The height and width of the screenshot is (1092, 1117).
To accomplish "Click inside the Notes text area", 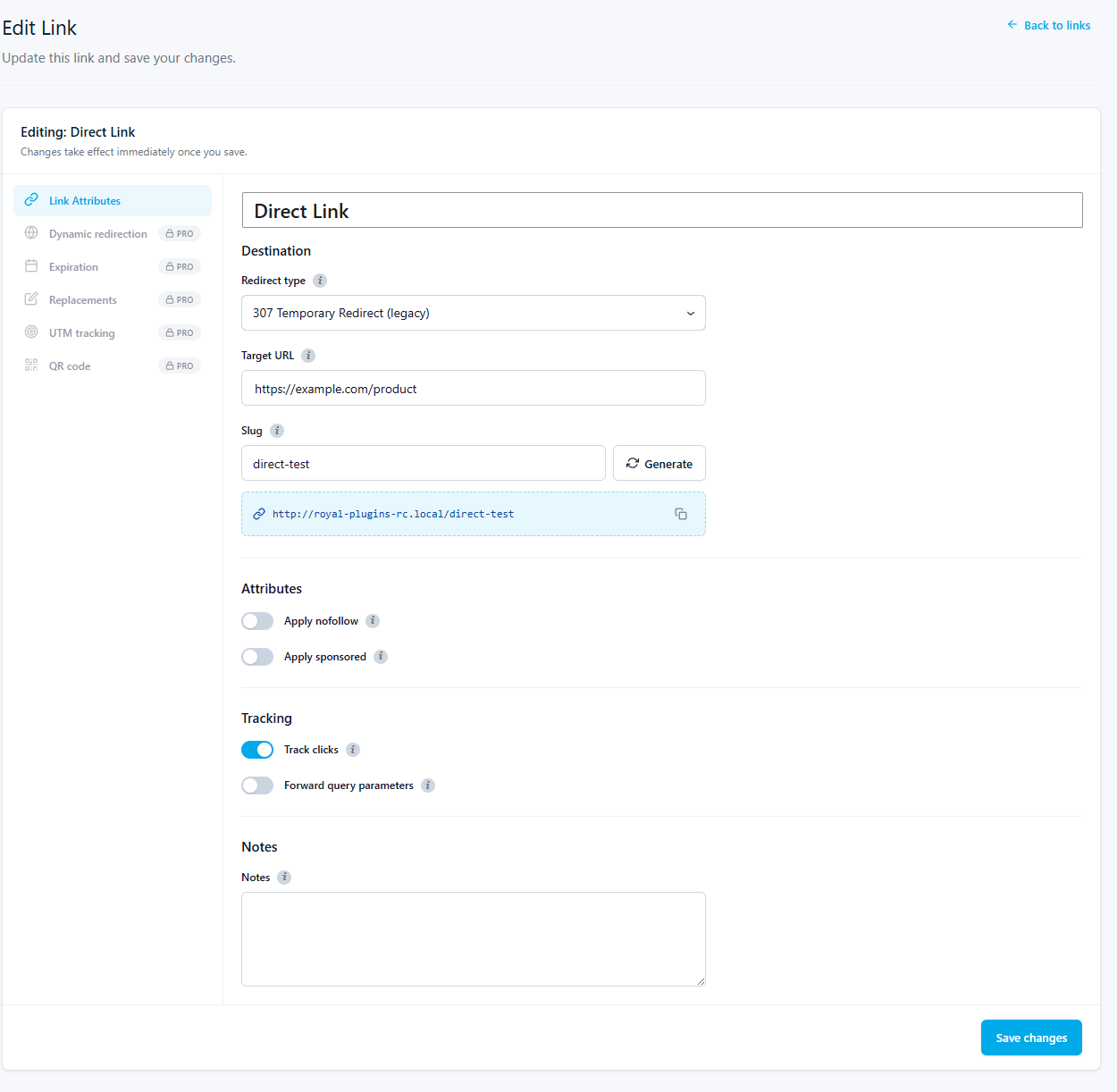I will [x=474, y=939].
